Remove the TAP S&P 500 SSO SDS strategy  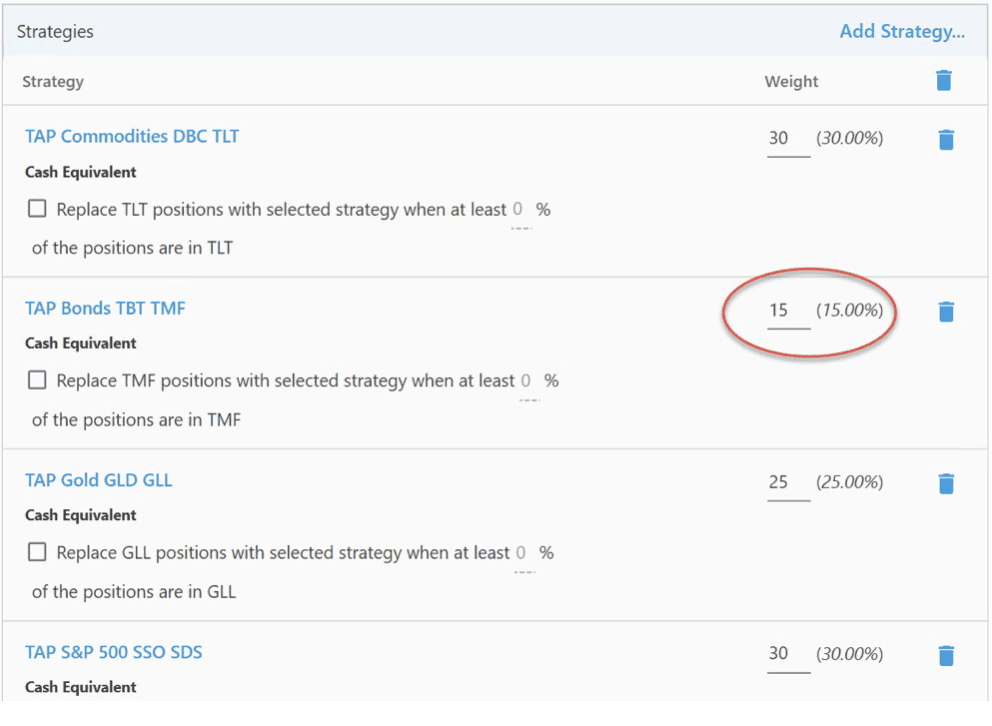(946, 655)
